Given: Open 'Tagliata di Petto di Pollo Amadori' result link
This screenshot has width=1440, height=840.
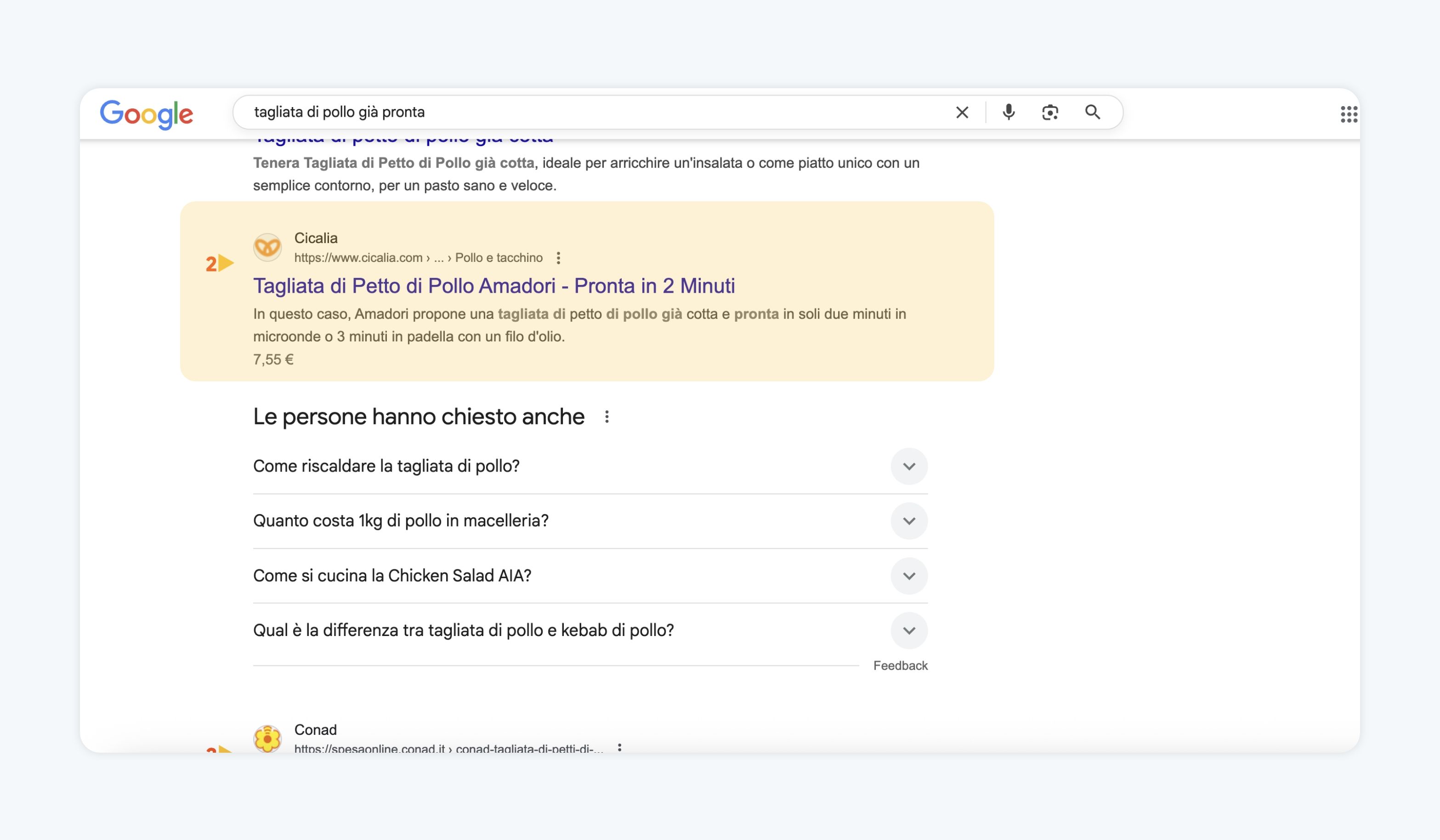Looking at the screenshot, I should tap(494, 286).
